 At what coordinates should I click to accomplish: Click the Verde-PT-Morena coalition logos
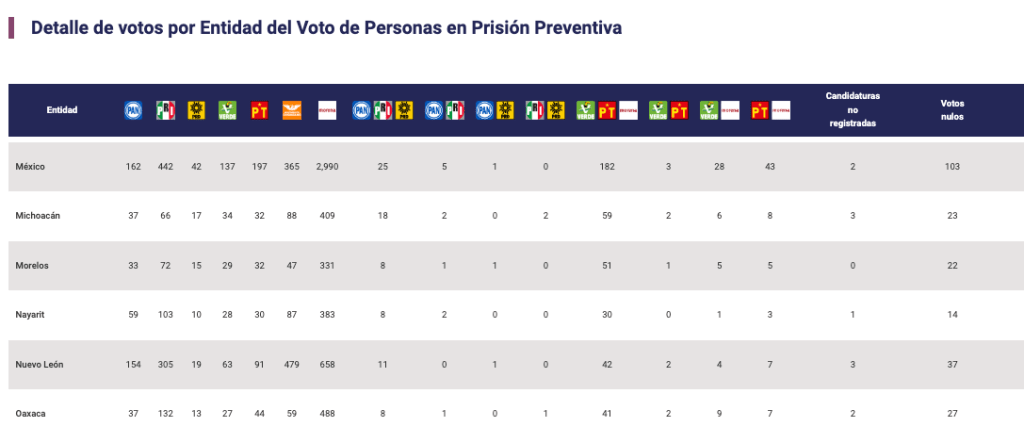[607, 110]
